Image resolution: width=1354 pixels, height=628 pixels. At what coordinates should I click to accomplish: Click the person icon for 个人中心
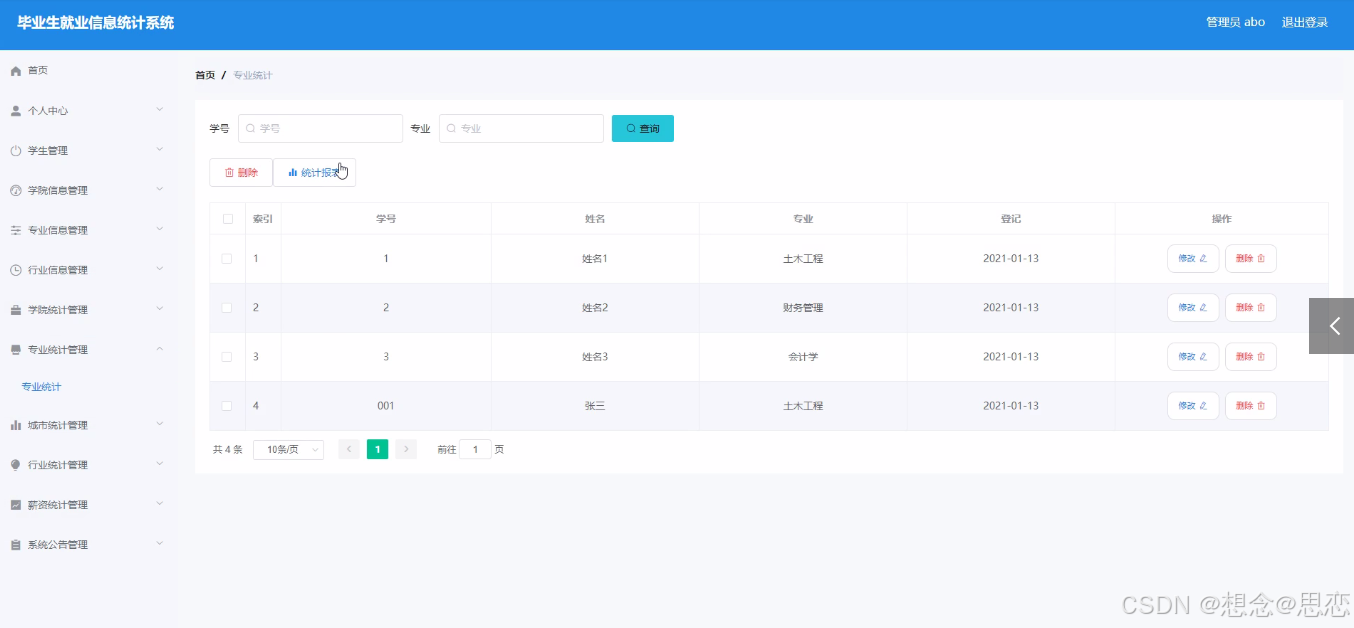16,111
